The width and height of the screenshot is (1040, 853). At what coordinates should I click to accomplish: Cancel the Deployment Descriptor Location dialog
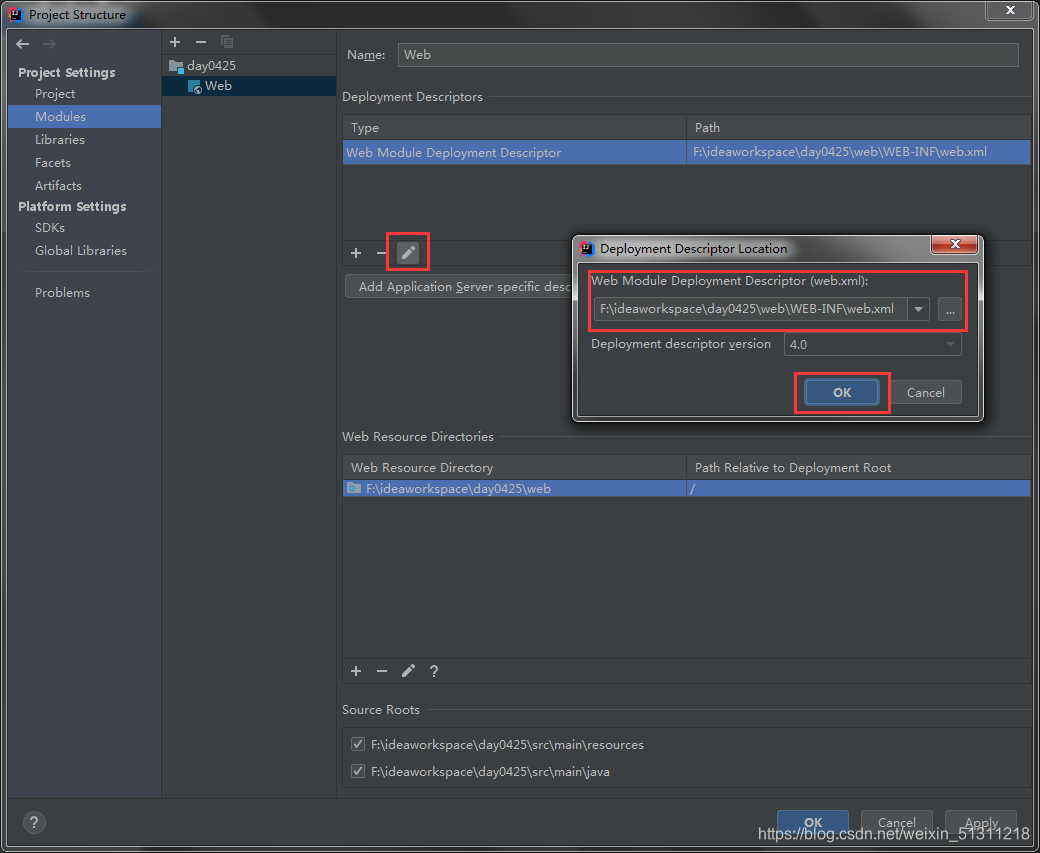[x=925, y=393]
